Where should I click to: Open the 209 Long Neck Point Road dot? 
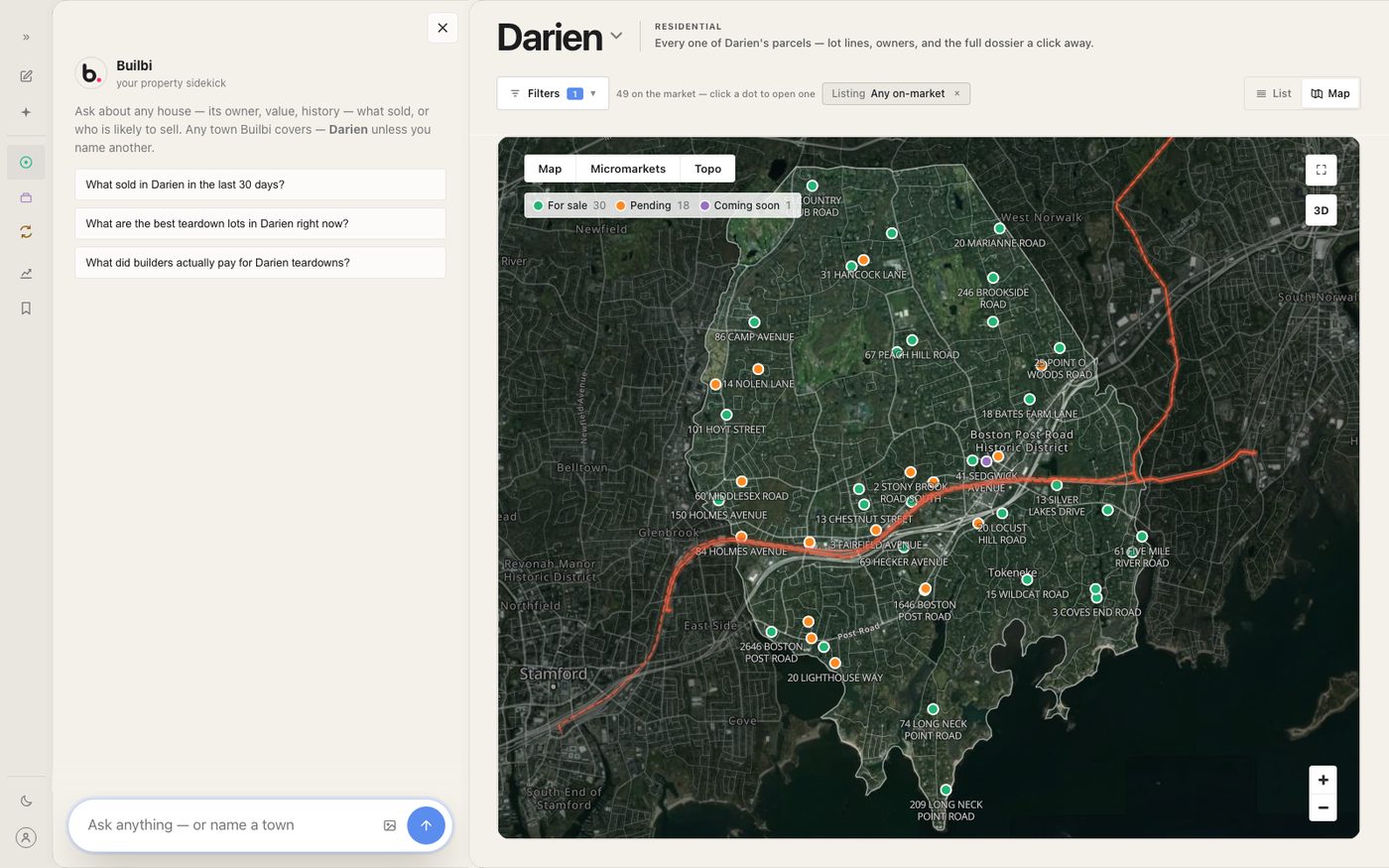(x=946, y=790)
